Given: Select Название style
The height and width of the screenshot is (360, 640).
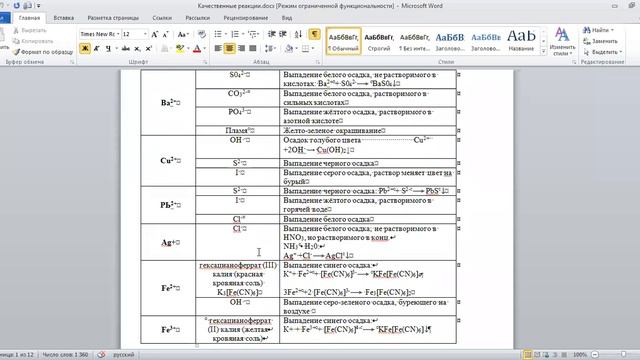Looking at the screenshot, I should 521,41.
